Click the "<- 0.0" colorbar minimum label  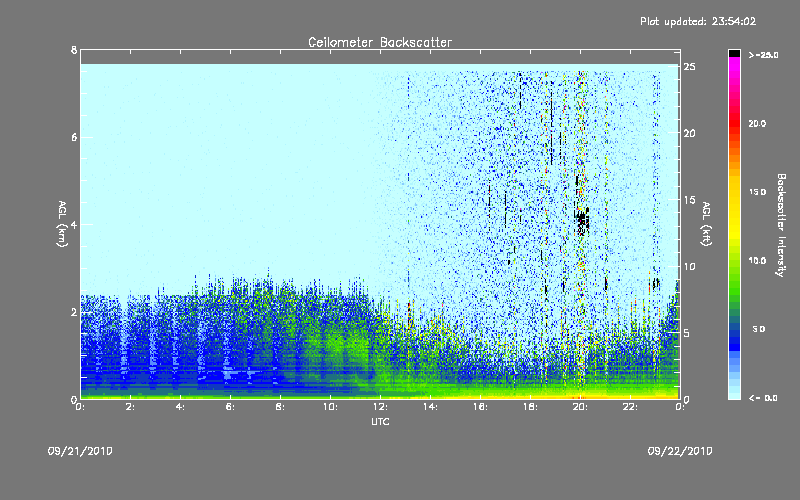(763, 398)
